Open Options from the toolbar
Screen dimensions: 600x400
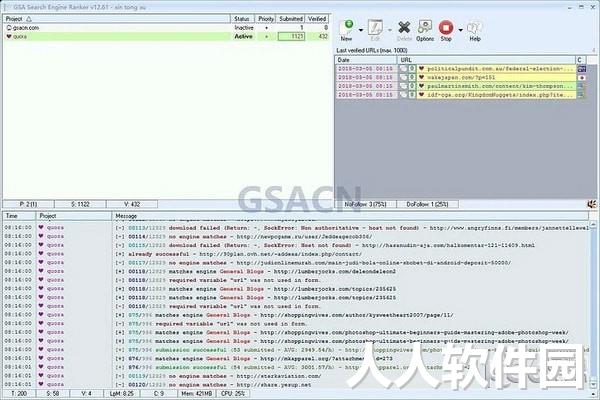point(425,30)
